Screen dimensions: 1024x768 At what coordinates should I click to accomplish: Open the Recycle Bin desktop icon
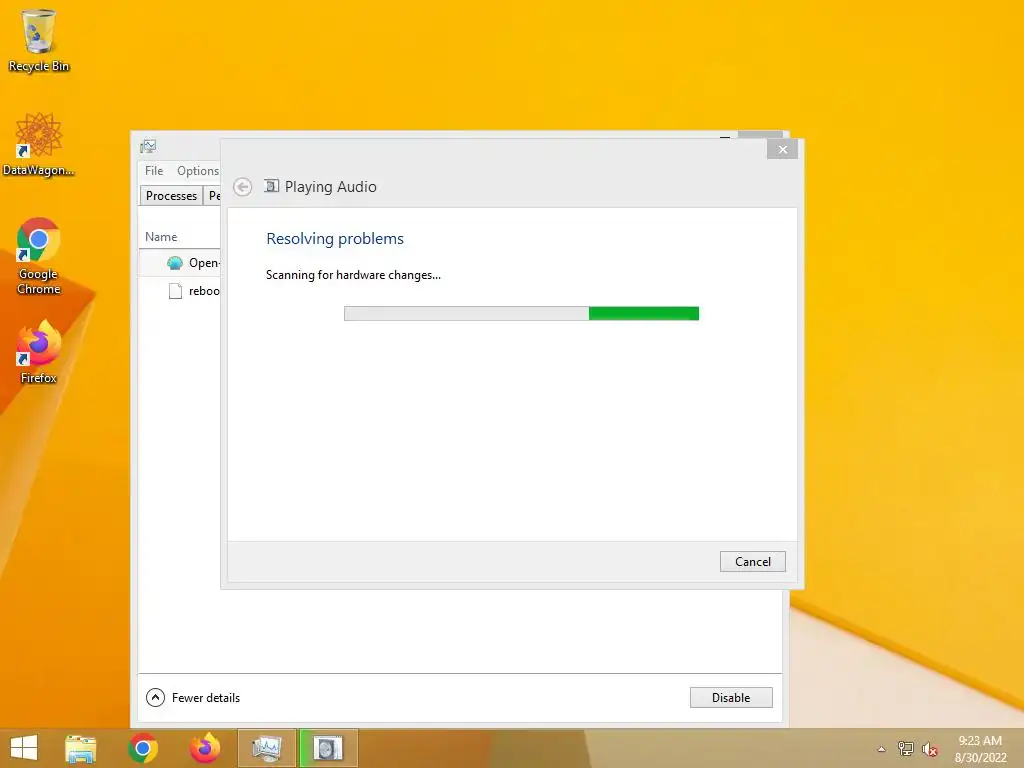tap(39, 40)
